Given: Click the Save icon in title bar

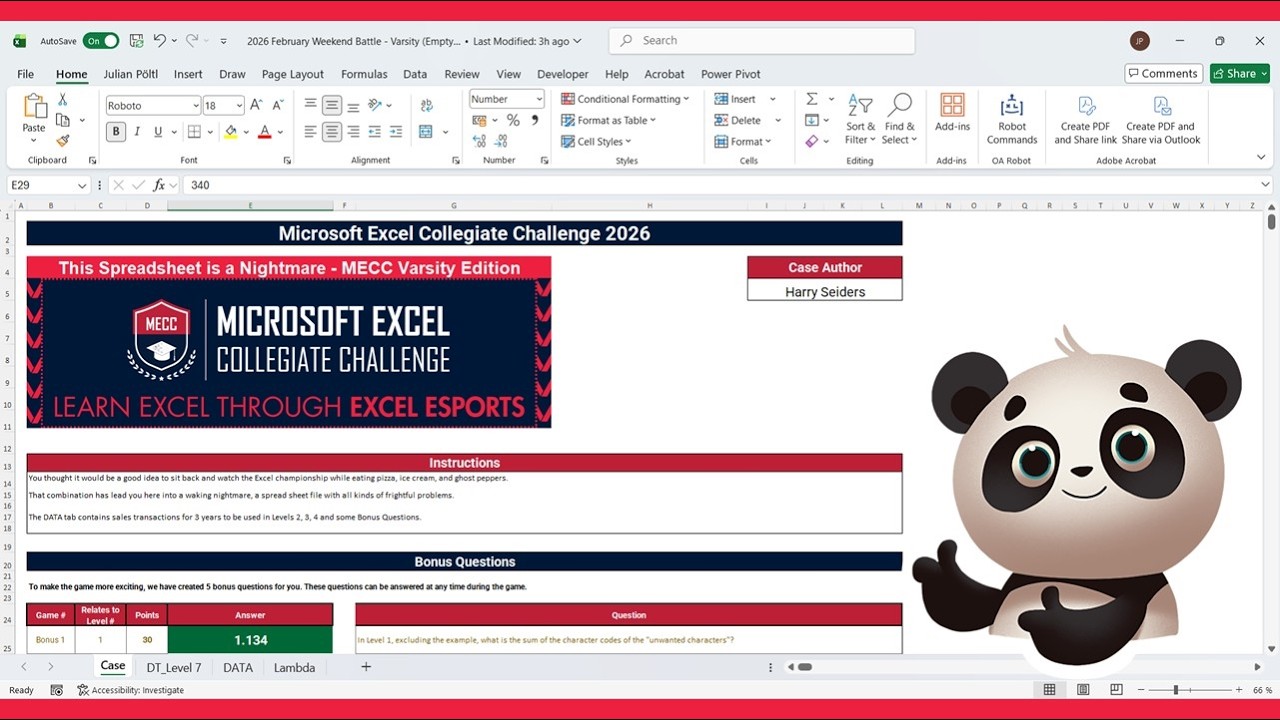Looking at the screenshot, I should [x=136, y=41].
